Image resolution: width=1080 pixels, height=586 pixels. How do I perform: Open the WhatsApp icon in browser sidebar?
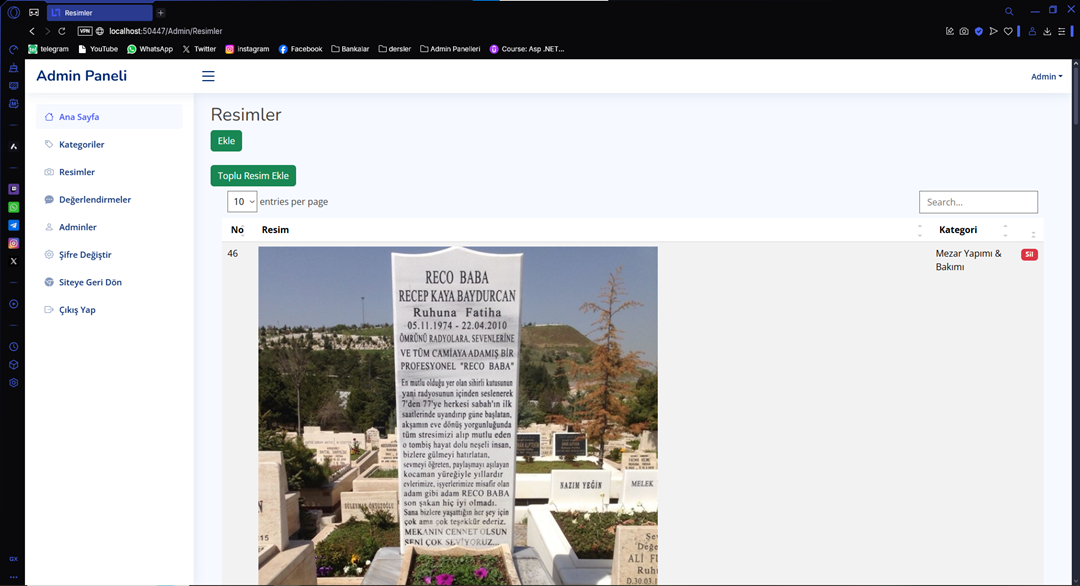pos(14,207)
